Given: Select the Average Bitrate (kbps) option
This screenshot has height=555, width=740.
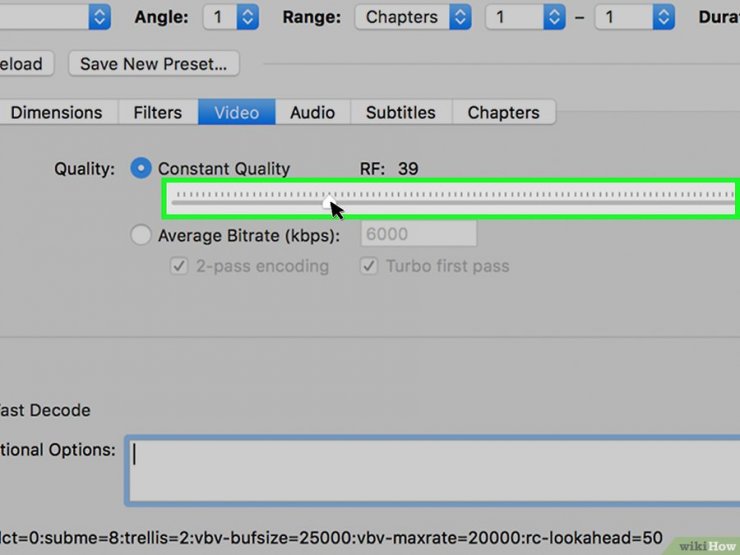Looking at the screenshot, I should pos(142,236).
